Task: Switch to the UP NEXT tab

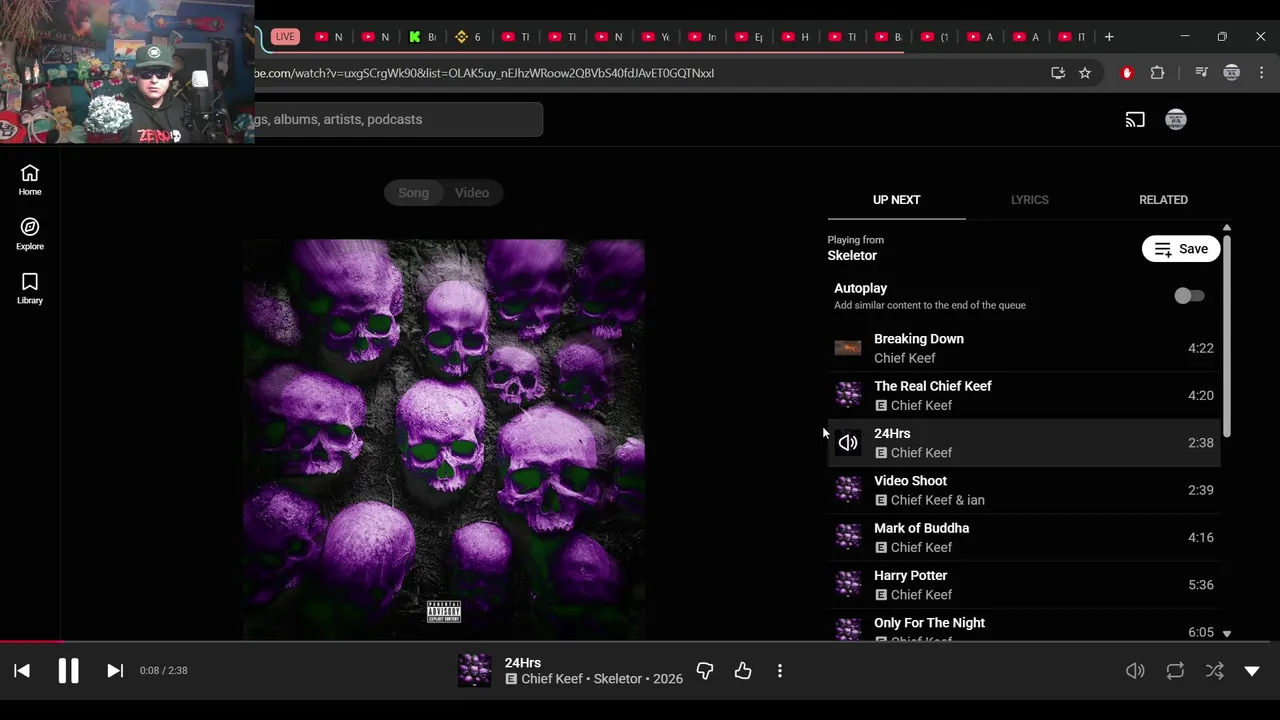Action: click(896, 200)
